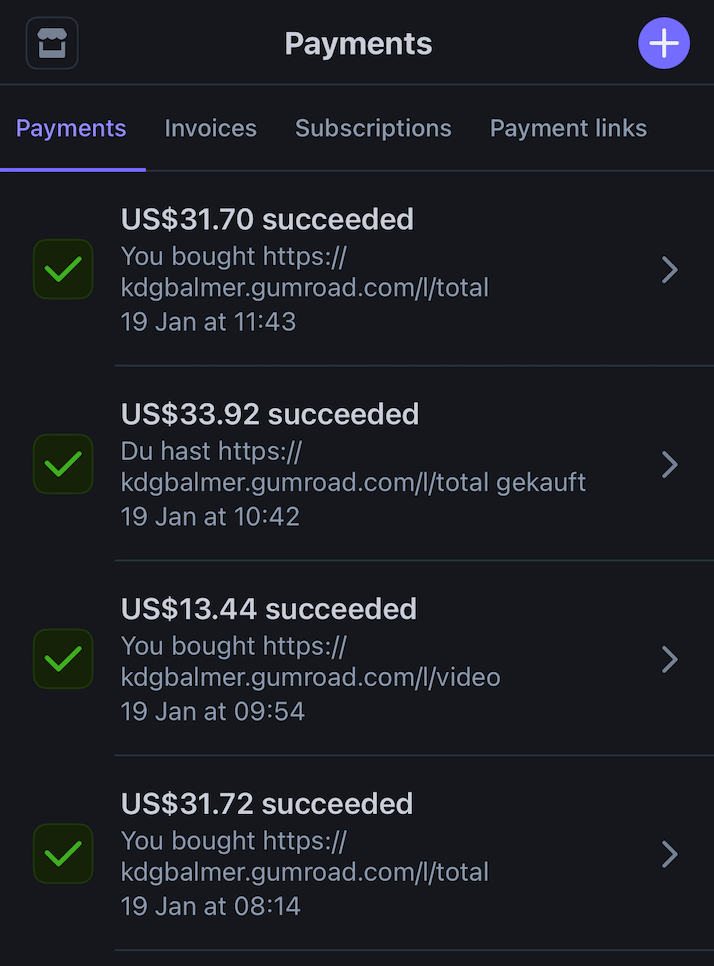Image resolution: width=714 pixels, height=966 pixels.
Task: Click green checkmark on US$31.72 payment
Action: (x=63, y=854)
